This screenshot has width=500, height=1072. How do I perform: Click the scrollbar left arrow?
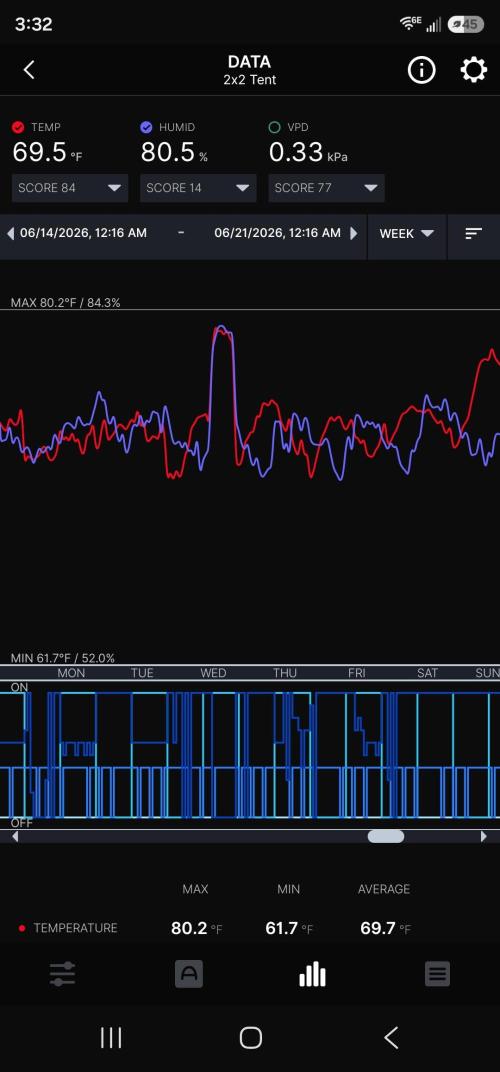click(x=15, y=836)
